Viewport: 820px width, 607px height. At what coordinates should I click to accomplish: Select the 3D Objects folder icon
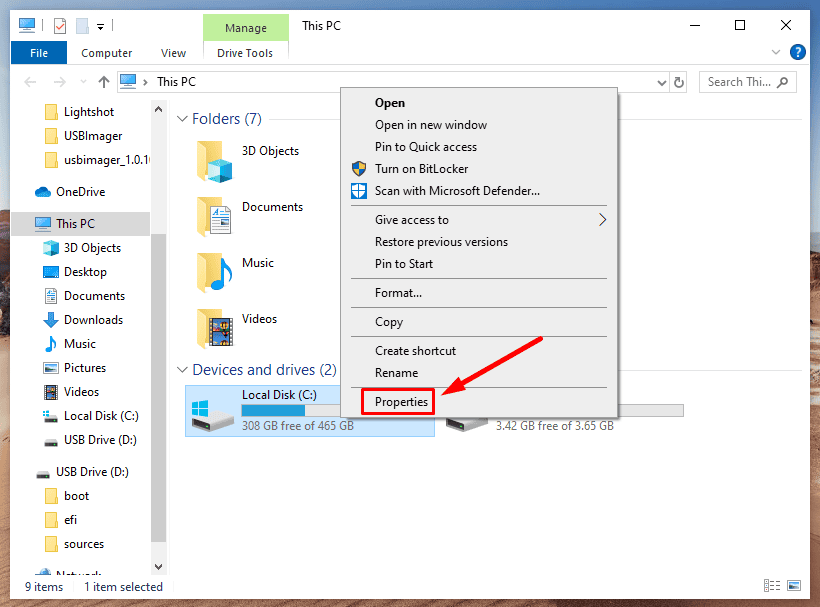pos(214,162)
